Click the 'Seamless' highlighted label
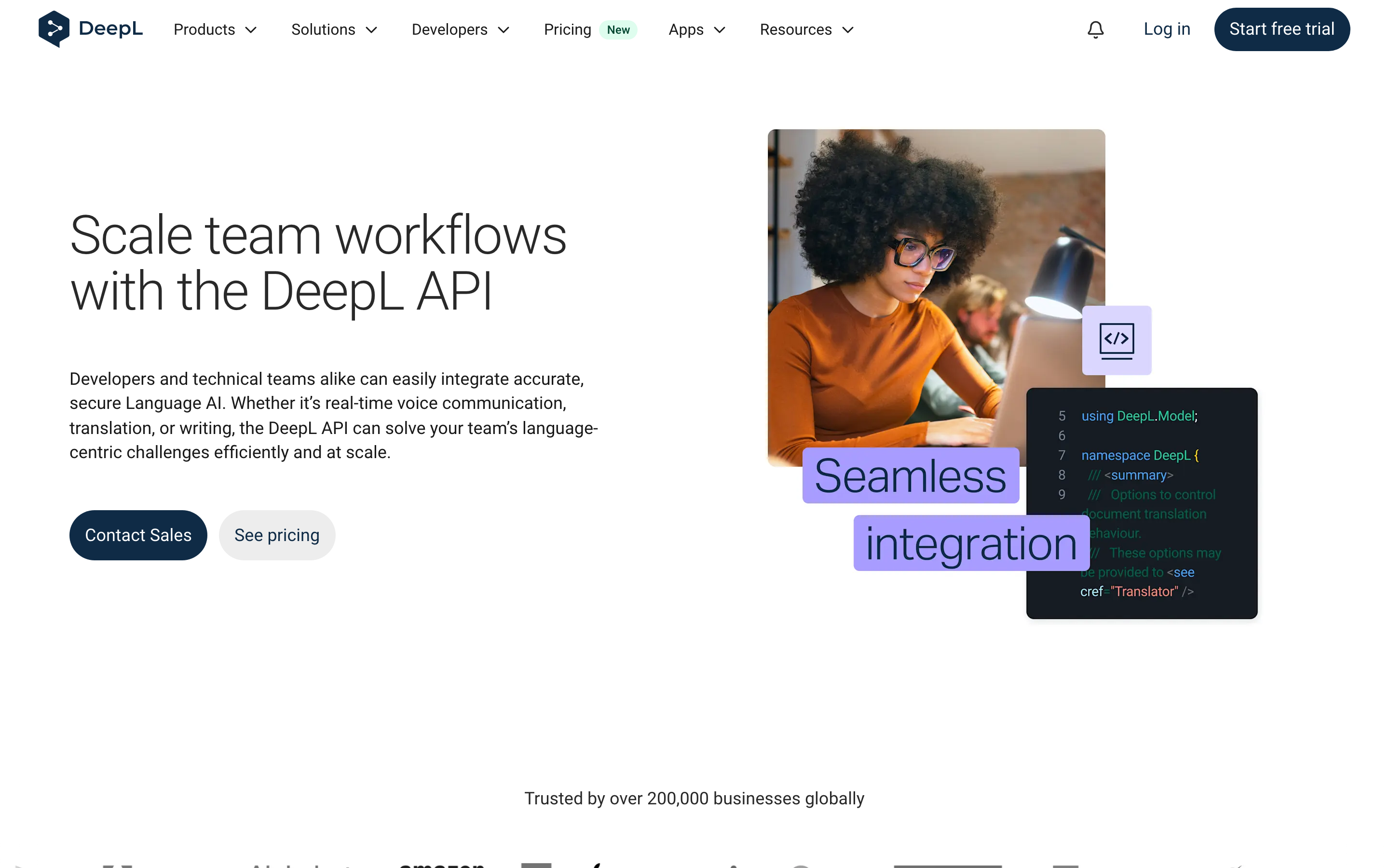 coord(910,475)
